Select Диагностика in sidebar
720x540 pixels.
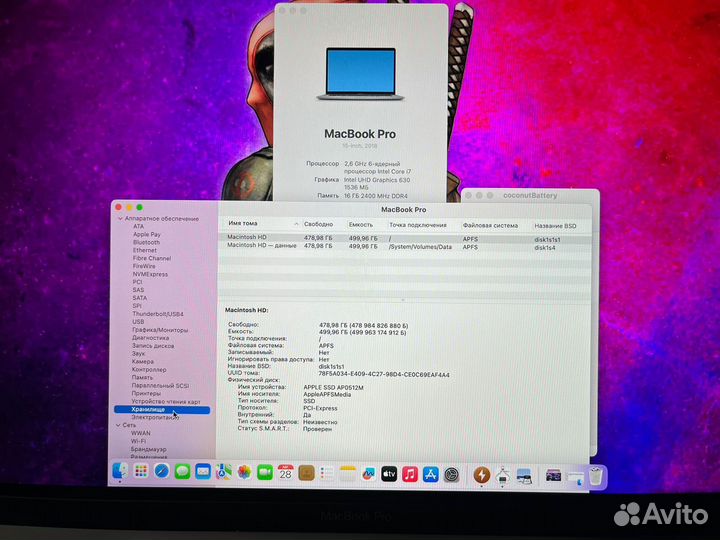click(150, 338)
